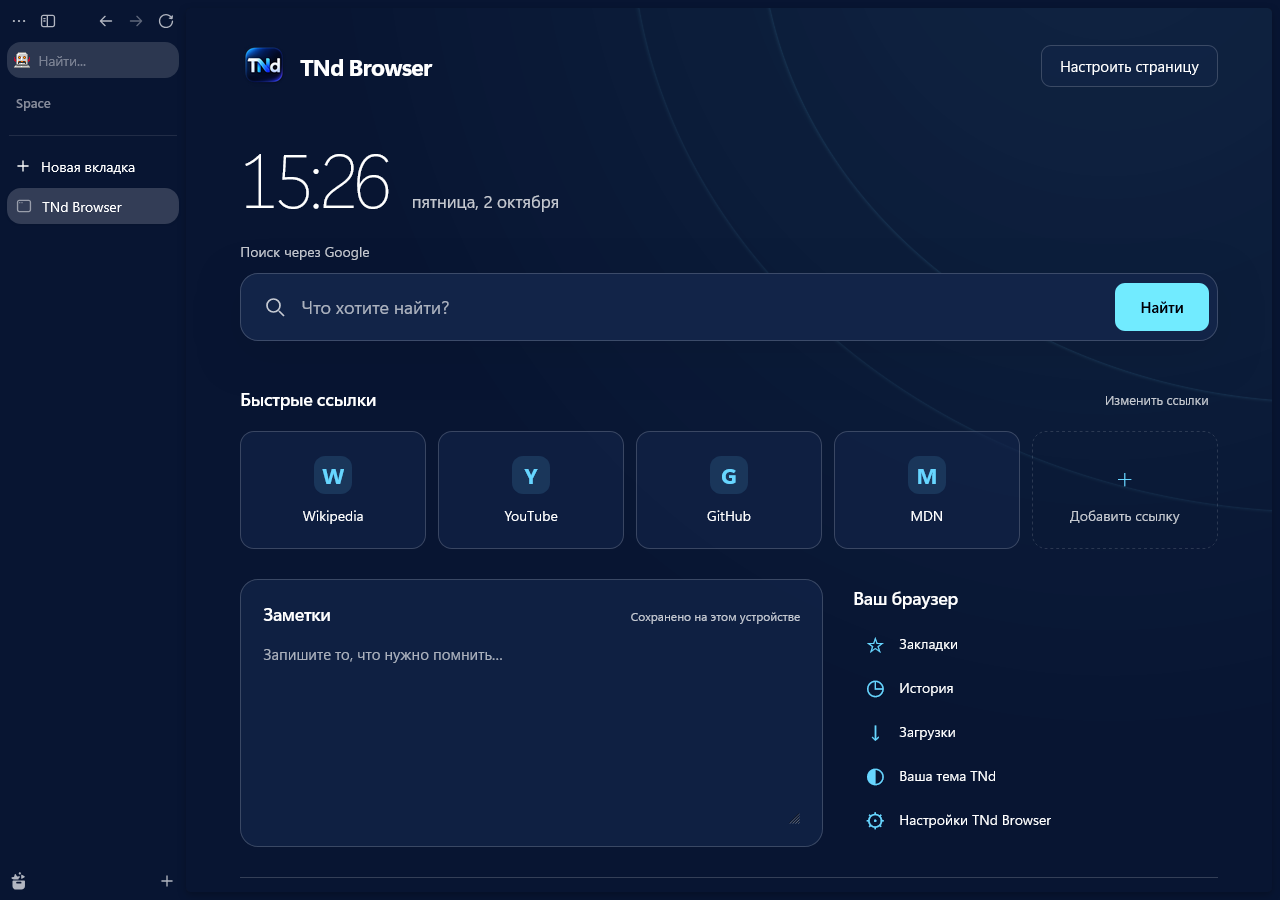Open the GitHub quick link tile

(x=729, y=490)
